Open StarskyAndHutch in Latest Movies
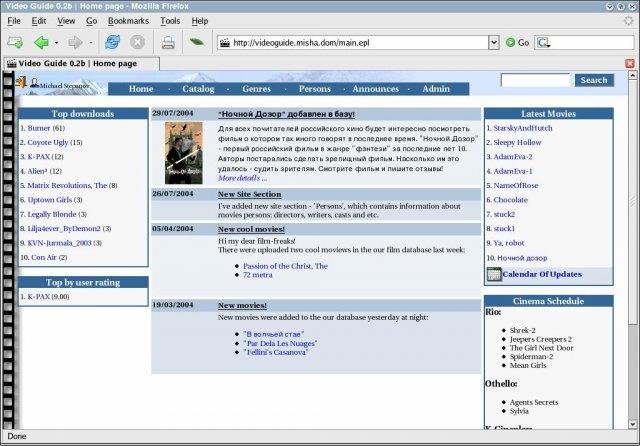Image resolution: width=640 pixels, height=446 pixels. tap(523, 128)
